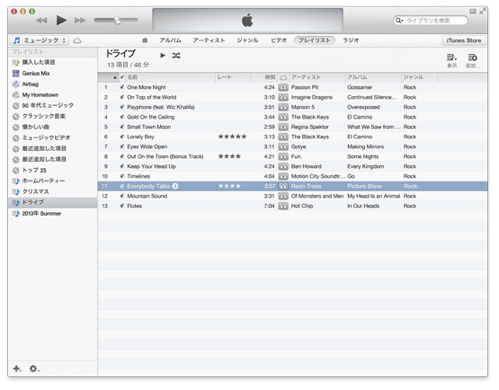Click the iCloud icon beside library selector
The height and width of the screenshot is (390, 499).
coord(77,41)
